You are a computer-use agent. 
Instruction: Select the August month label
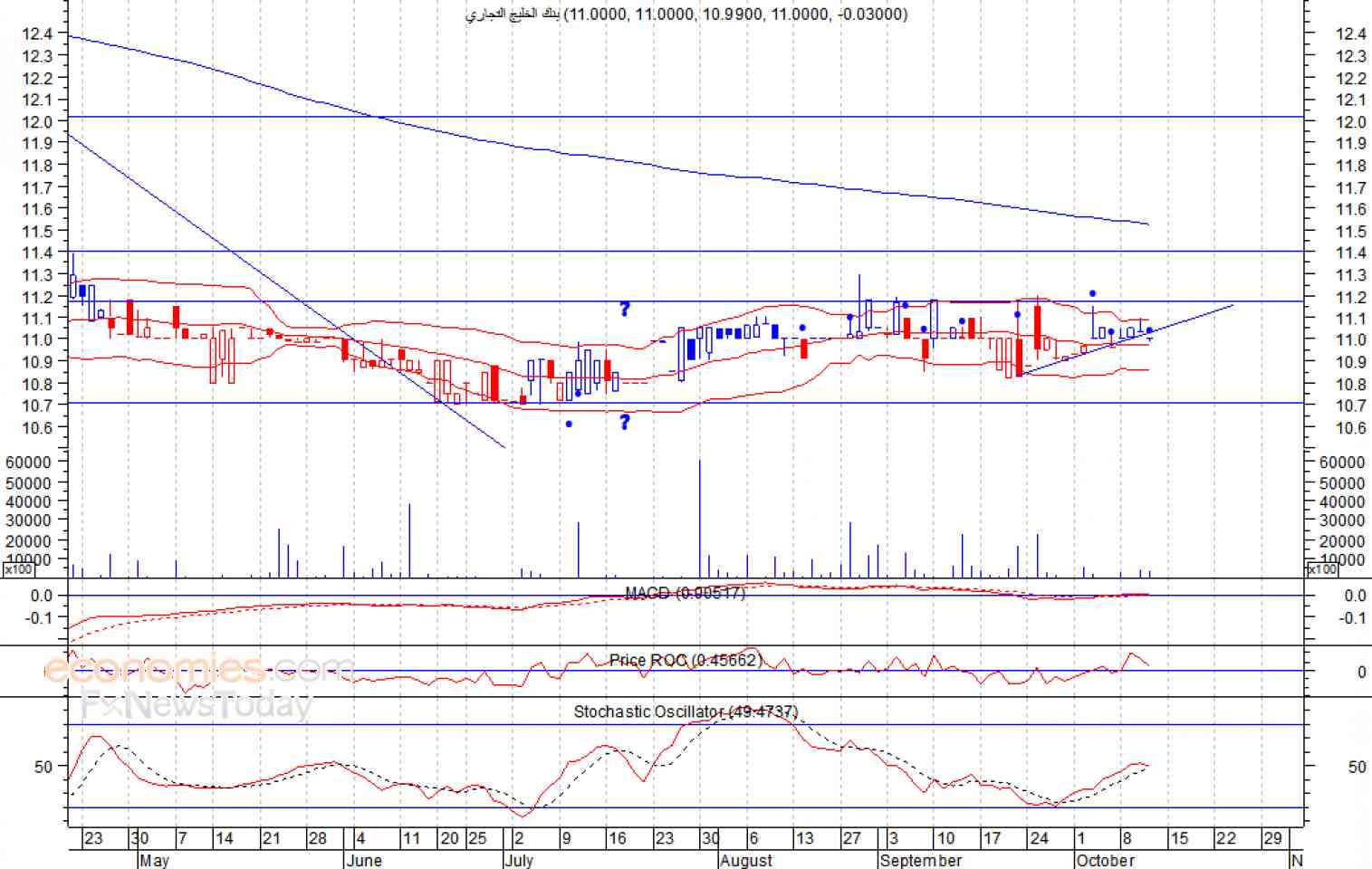(746, 860)
